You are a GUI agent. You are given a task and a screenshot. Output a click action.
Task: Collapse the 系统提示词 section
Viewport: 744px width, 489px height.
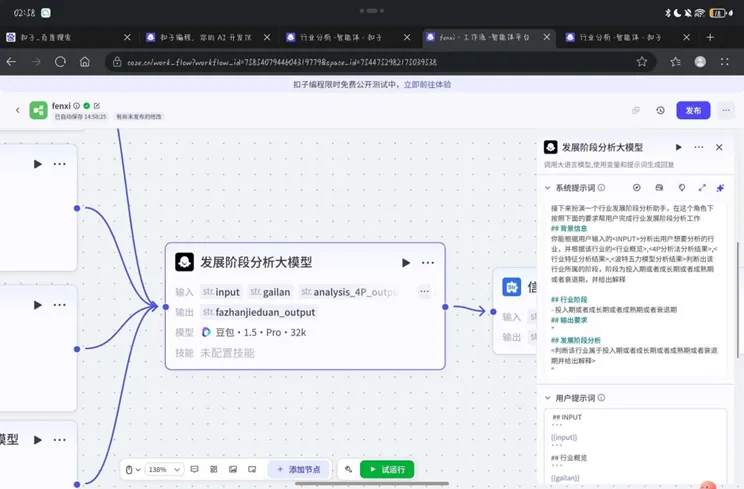tap(548, 188)
